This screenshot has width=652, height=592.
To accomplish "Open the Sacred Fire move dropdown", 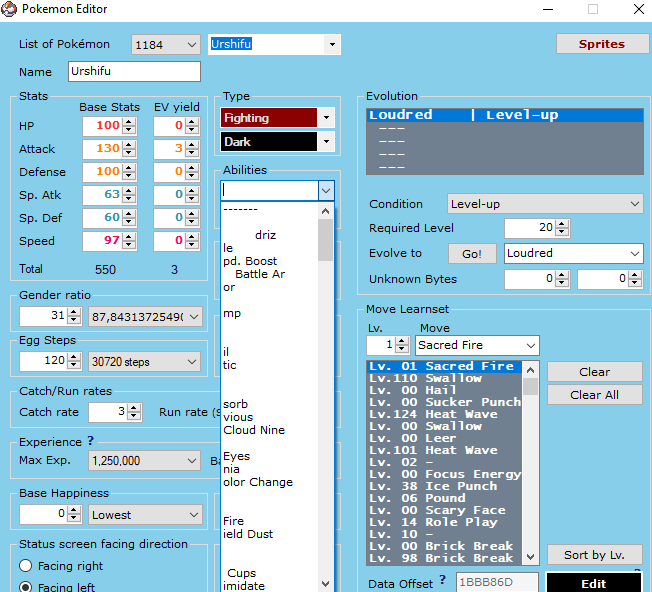I will point(530,345).
